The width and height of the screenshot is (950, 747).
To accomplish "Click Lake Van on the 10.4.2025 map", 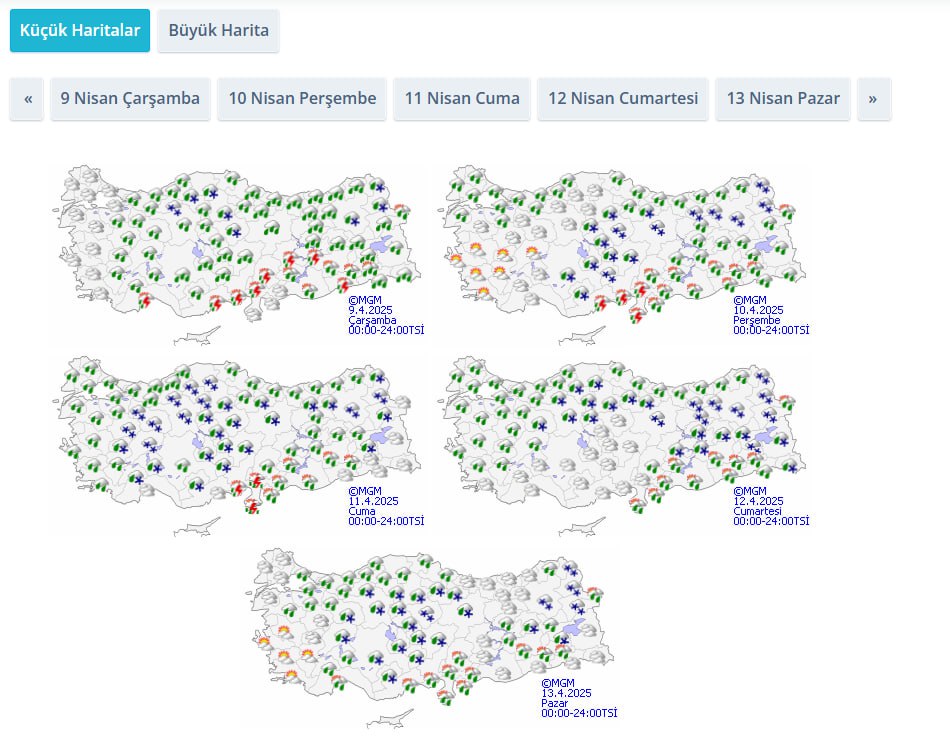I will coord(767,246).
